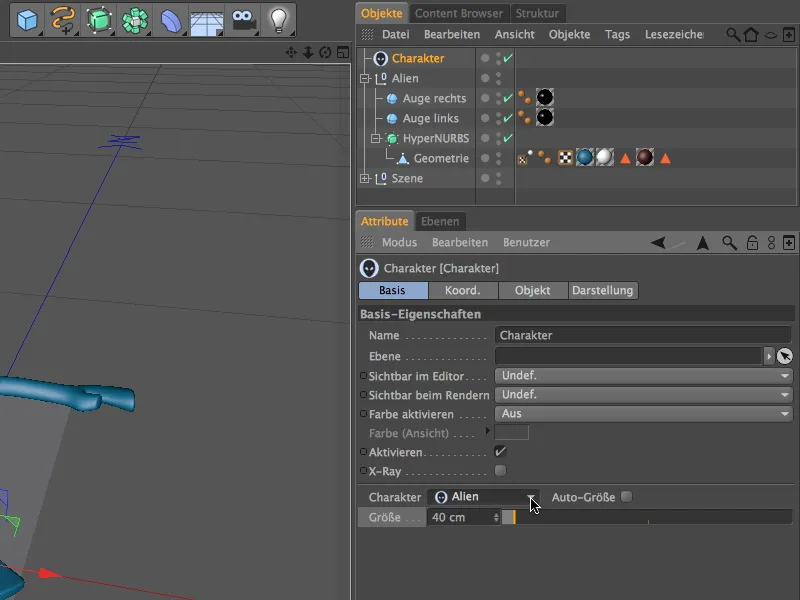This screenshot has height=600, width=800.
Task: Switch to the Objekt properties tab
Action: [x=532, y=290]
